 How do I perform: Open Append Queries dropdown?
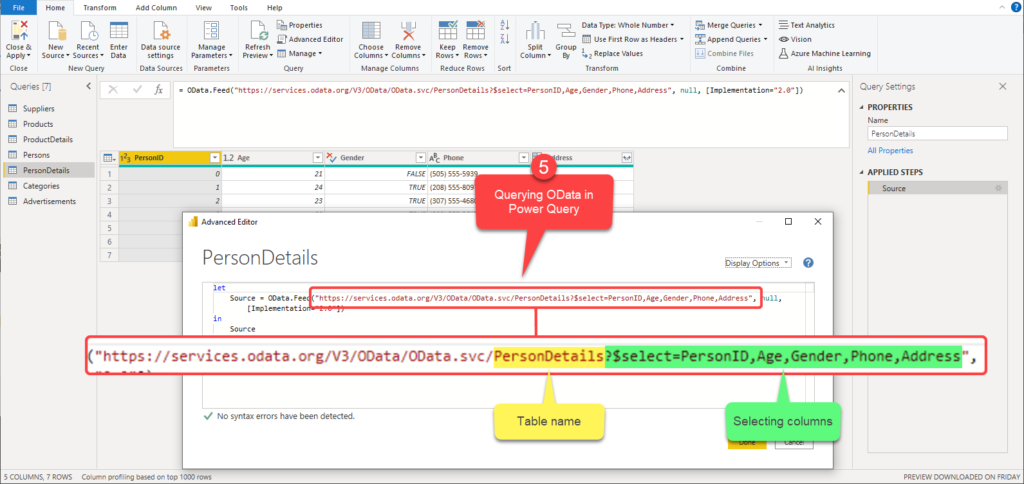click(731, 39)
